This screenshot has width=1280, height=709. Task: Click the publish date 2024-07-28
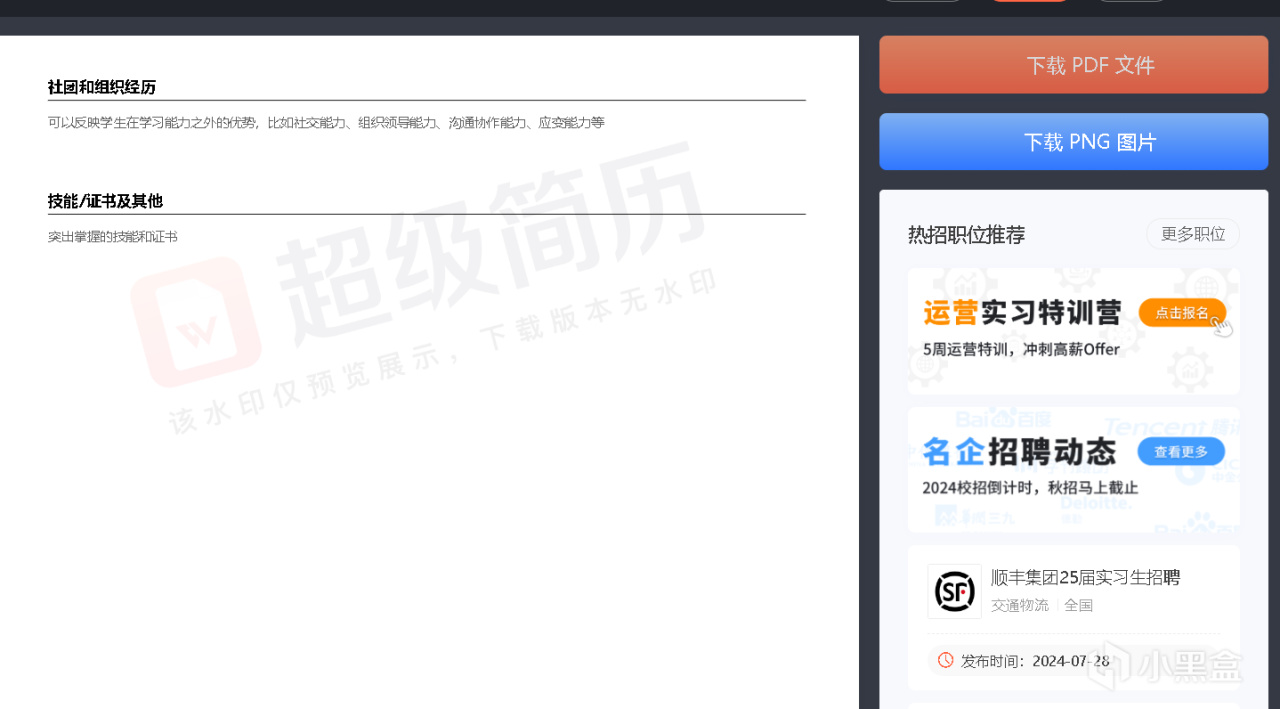click(x=1070, y=661)
